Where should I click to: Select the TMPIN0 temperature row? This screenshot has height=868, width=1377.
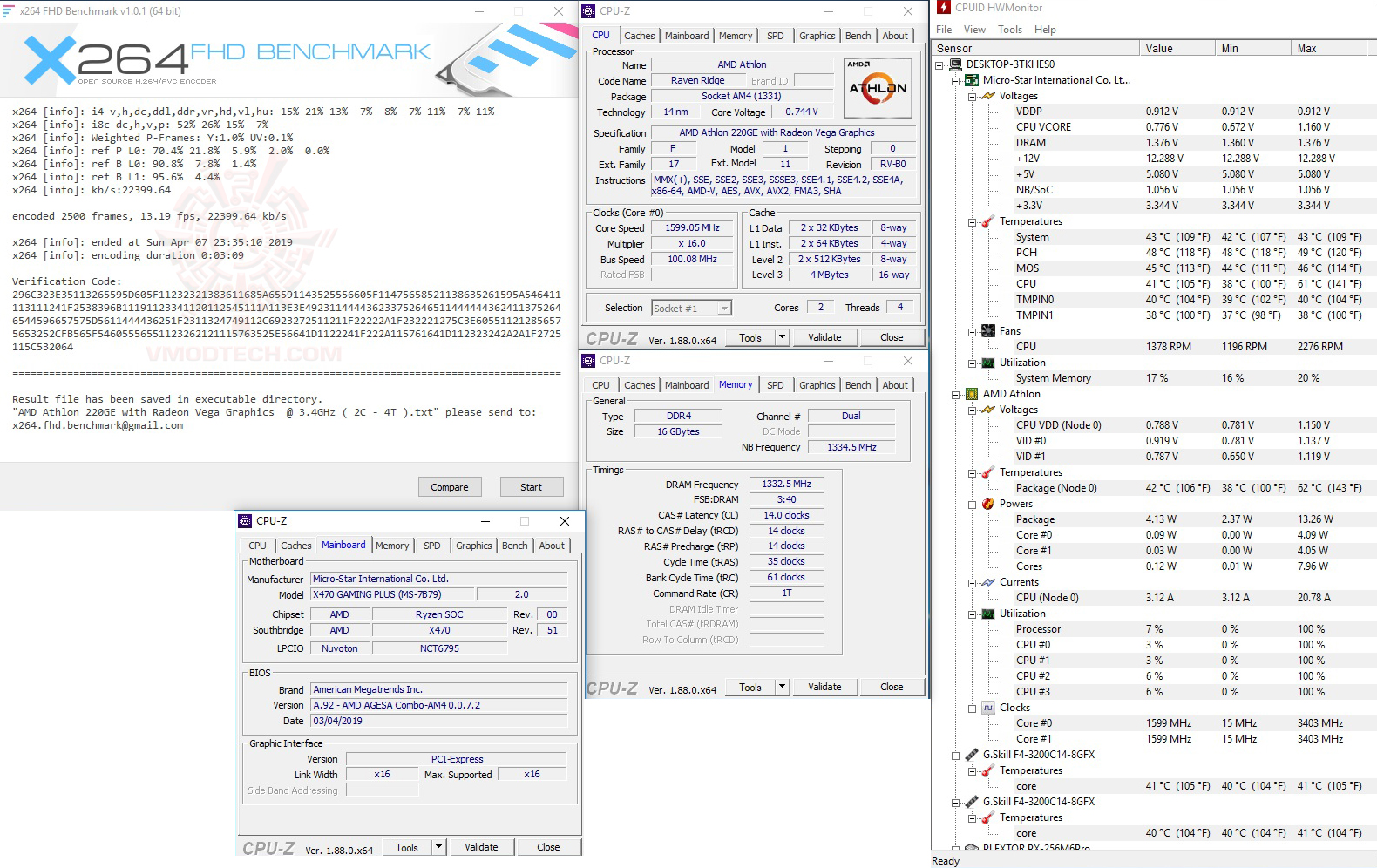coord(1155,300)
